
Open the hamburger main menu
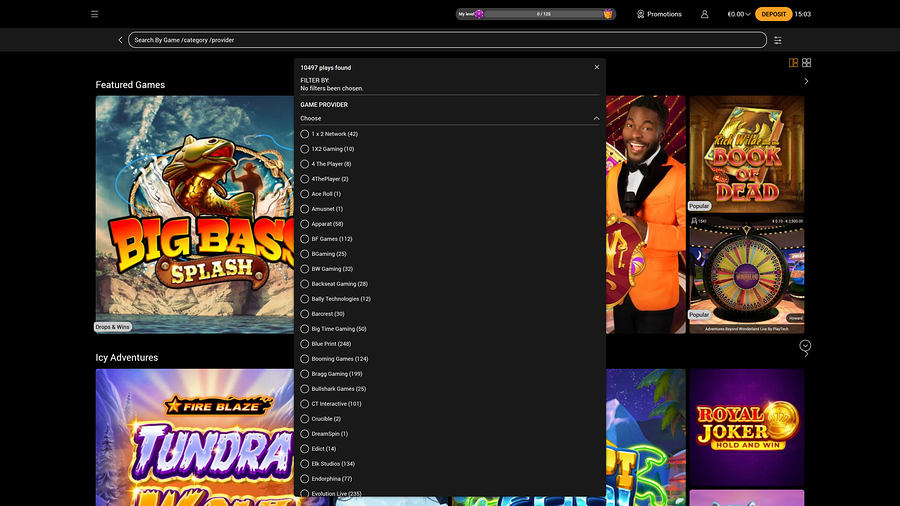pyautogui.click(x=94, y=14)
